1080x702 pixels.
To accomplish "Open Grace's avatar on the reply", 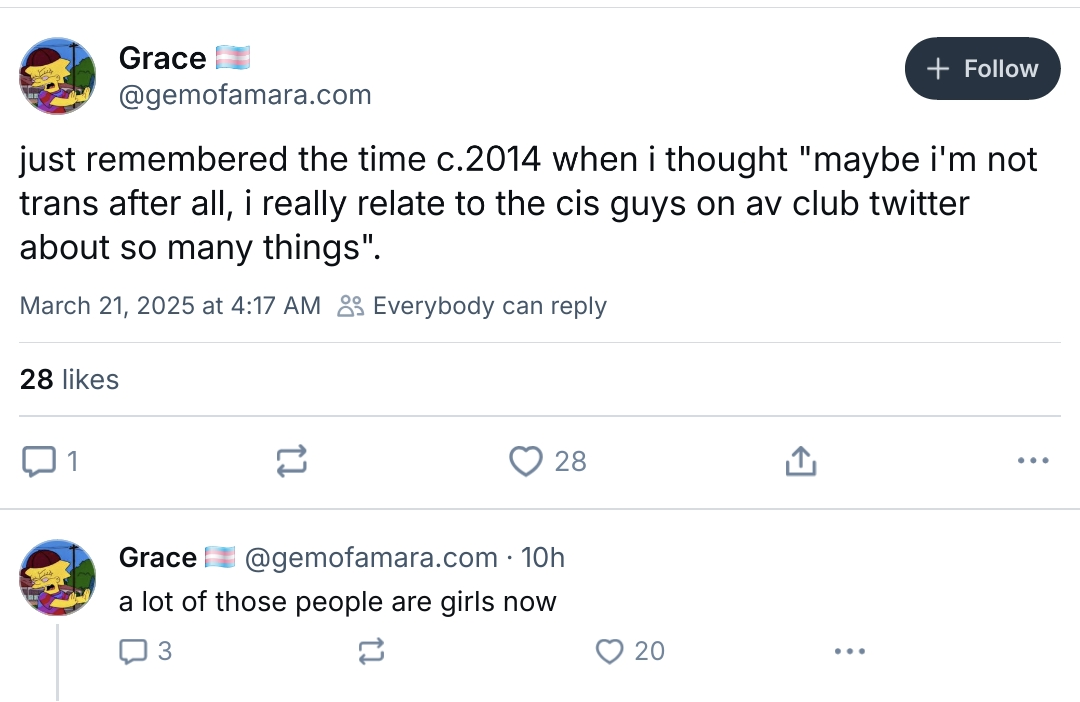I will point(58,577).
